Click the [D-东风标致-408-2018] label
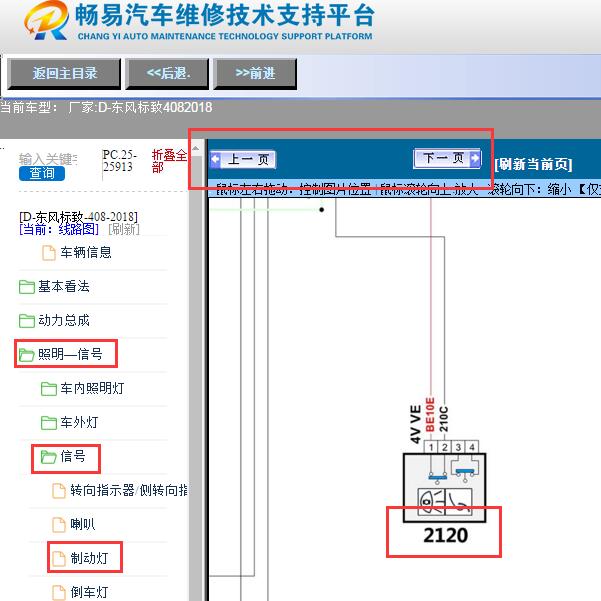 pos(78,217)
